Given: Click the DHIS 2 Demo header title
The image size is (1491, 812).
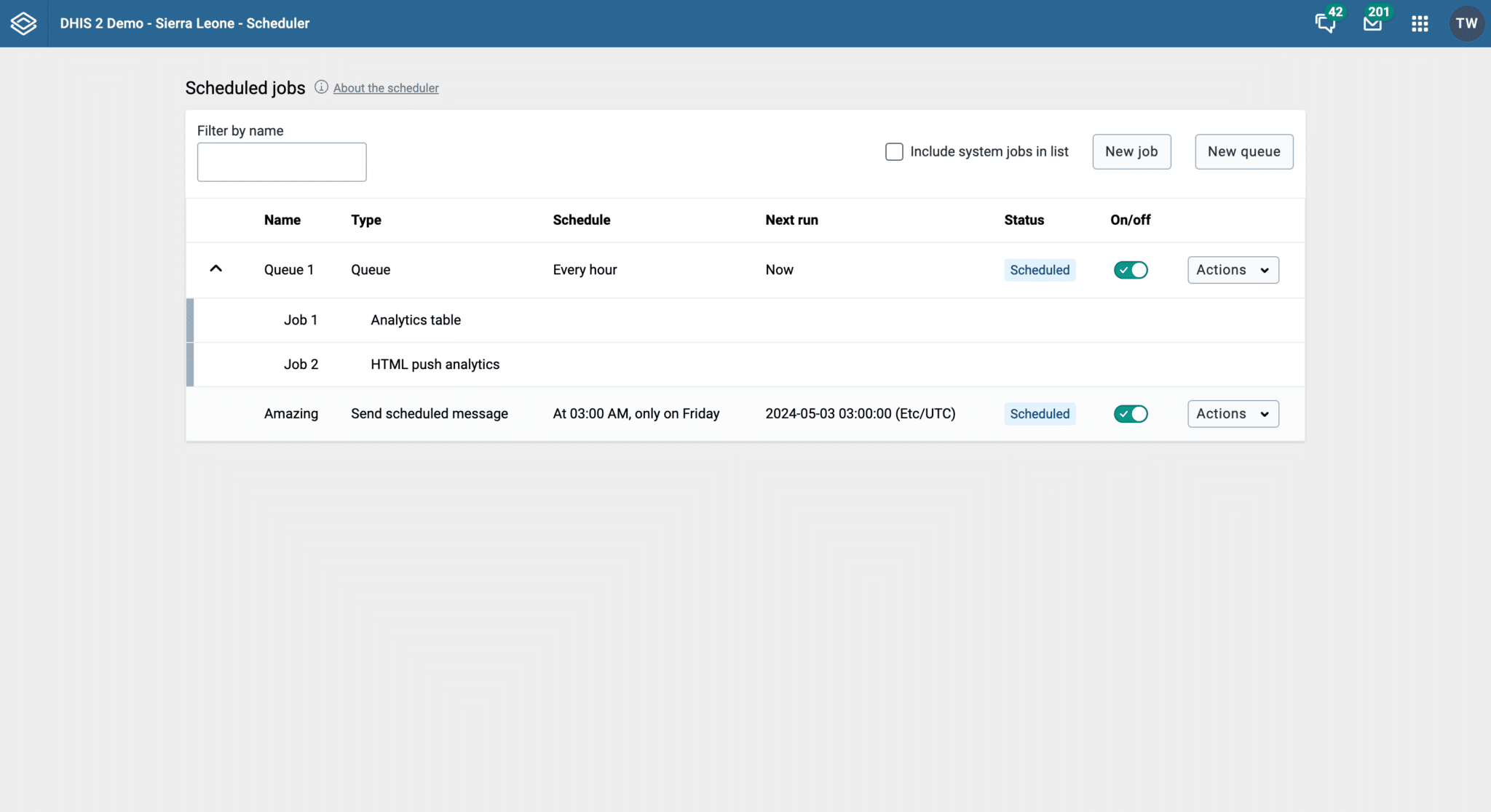Looking at the screenshot, I should [x=185, y=23].
